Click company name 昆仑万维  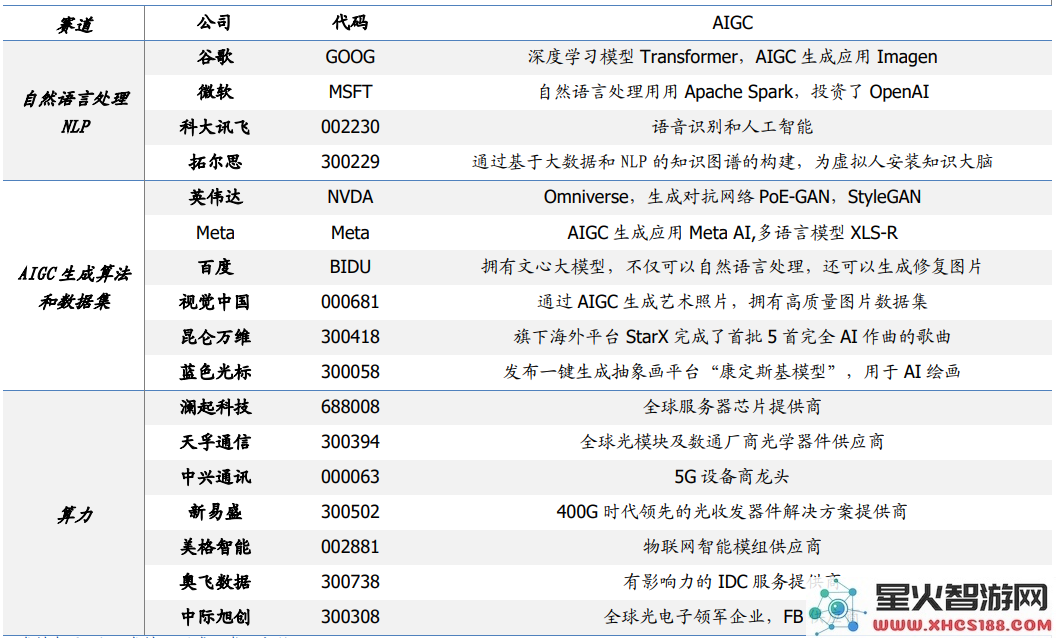[x=215, y=337]
